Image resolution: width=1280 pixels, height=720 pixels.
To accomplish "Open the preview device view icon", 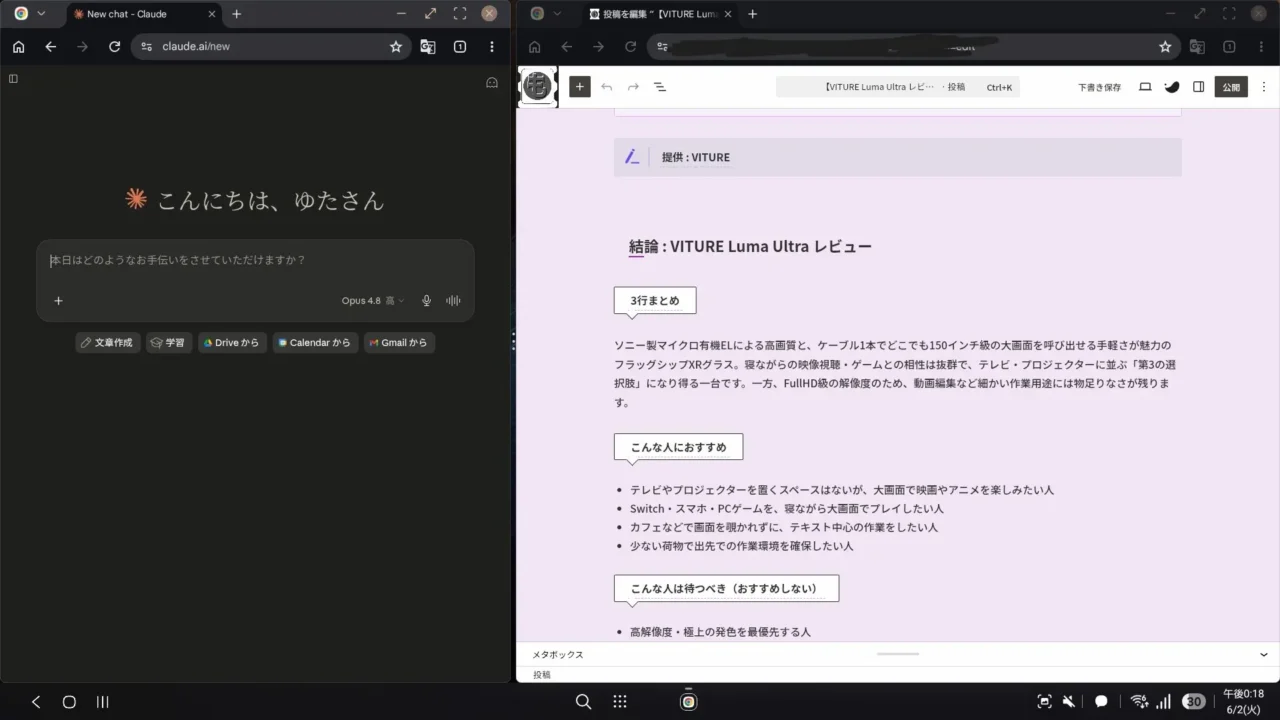I will (1145, 87).
